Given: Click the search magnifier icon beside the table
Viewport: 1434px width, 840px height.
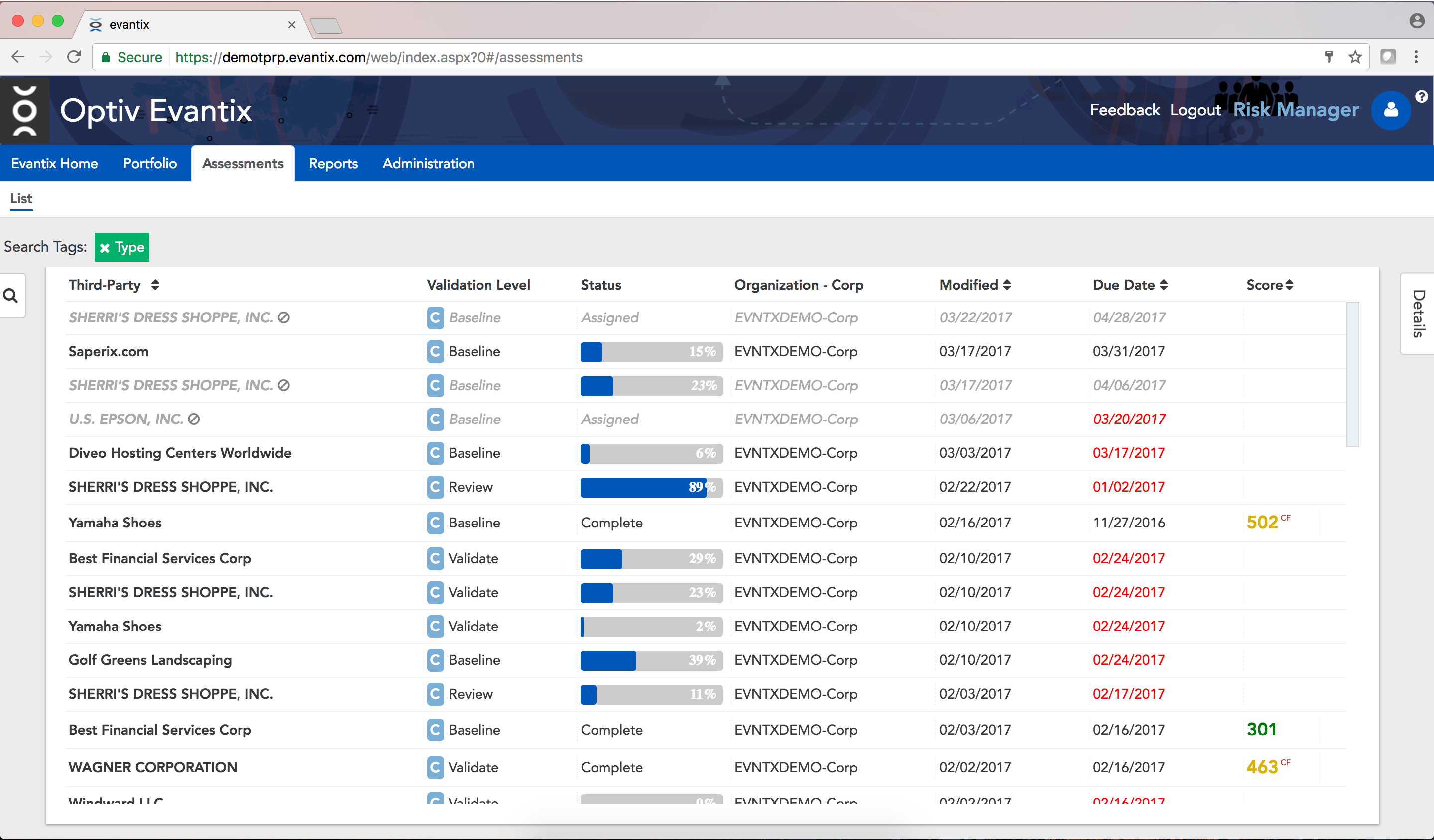Looking at the screenshot, I should [11, 295].
